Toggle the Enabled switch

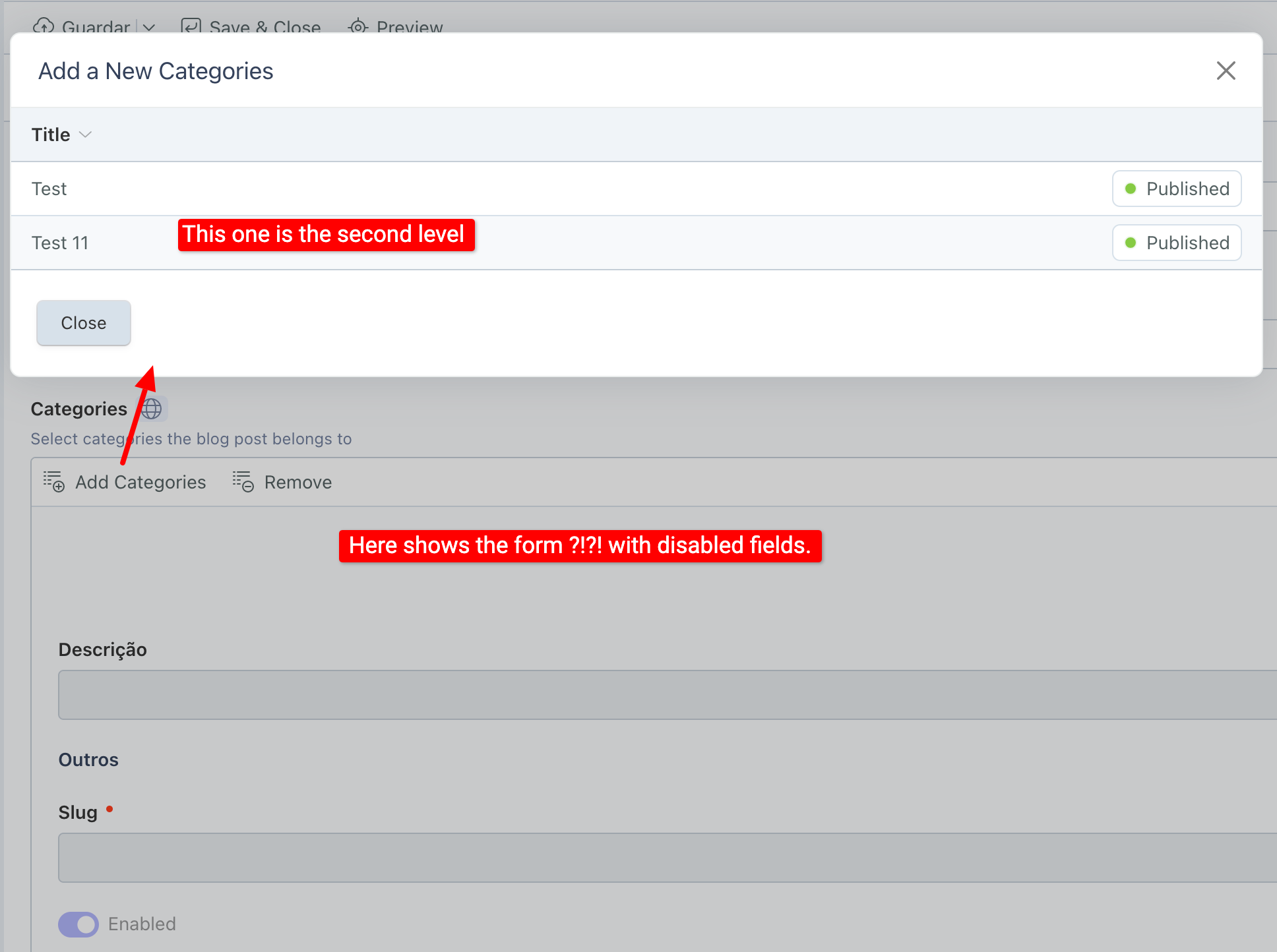[x=78, y=924]
